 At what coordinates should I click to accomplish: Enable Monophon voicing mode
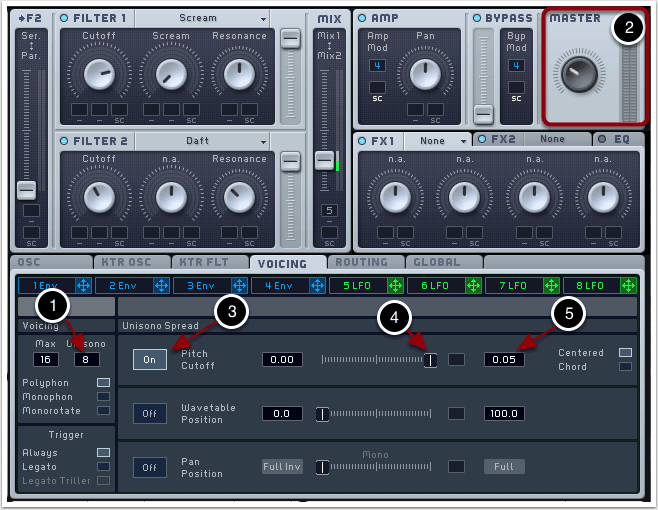tap(103, 396)
